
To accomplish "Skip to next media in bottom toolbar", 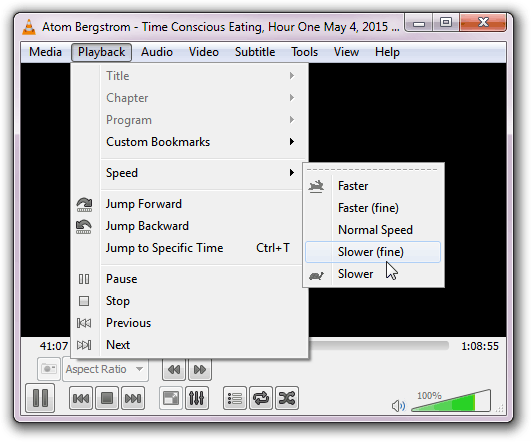I will pos(133,398).
